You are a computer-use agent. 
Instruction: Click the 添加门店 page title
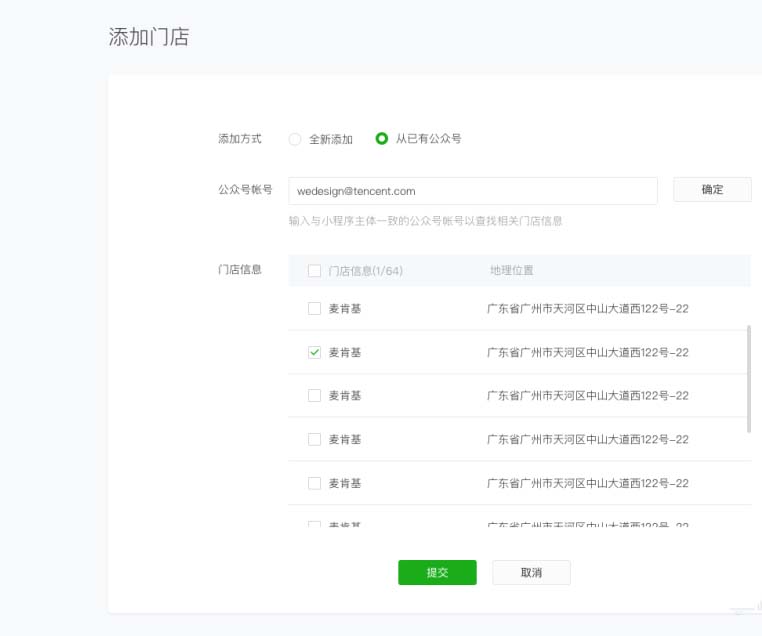pos(149,37)
